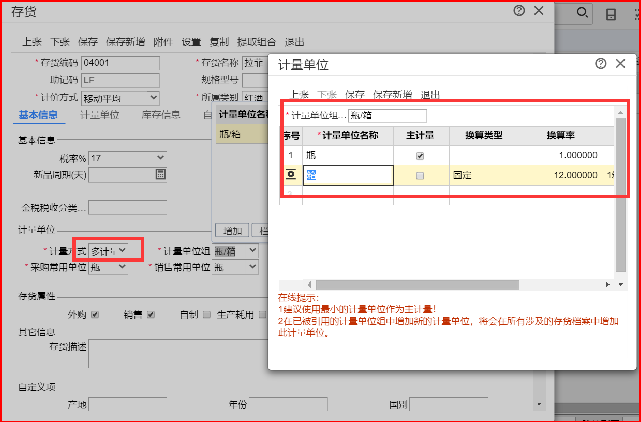
Task: Click the 存货描述 text area
Action: (x=179, y=353)
